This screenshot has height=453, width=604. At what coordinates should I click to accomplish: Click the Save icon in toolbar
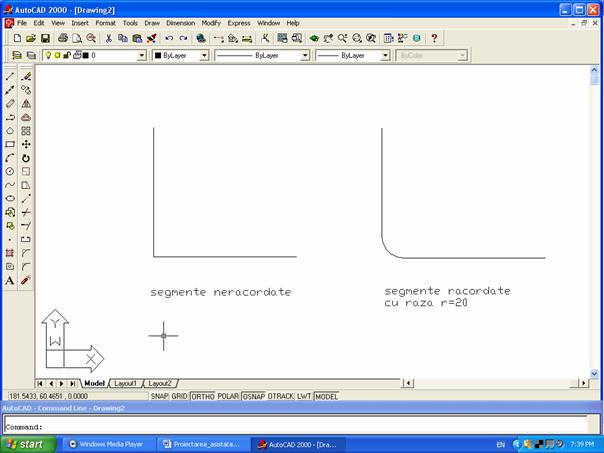click(x=46, y=38)
